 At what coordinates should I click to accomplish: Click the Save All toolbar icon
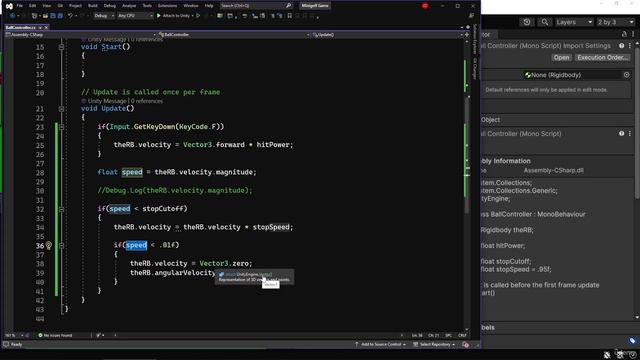60,16
